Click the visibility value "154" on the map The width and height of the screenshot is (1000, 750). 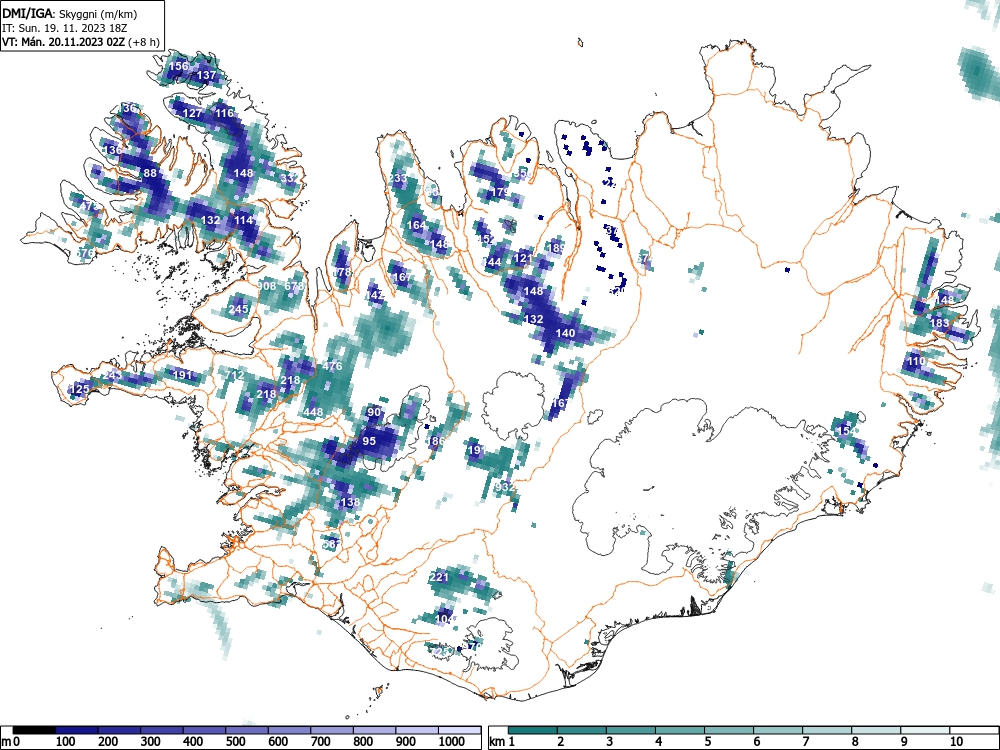click(846, 430)
